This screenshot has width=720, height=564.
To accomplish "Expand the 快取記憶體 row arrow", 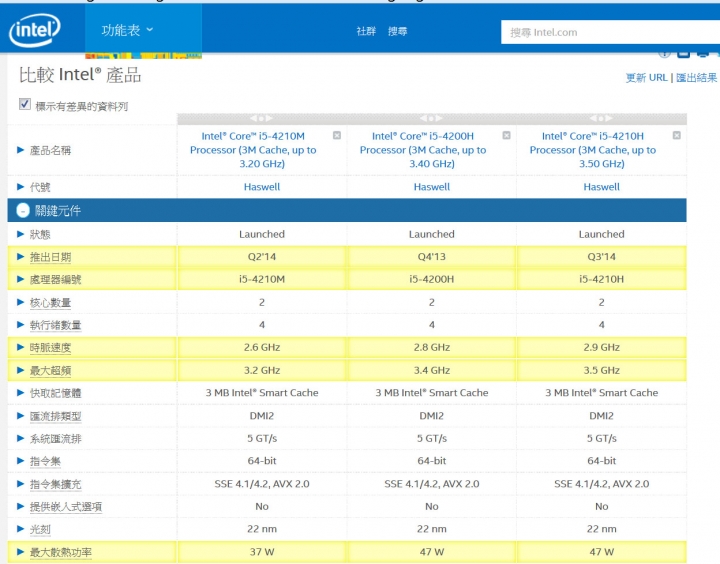I will 20,392.
